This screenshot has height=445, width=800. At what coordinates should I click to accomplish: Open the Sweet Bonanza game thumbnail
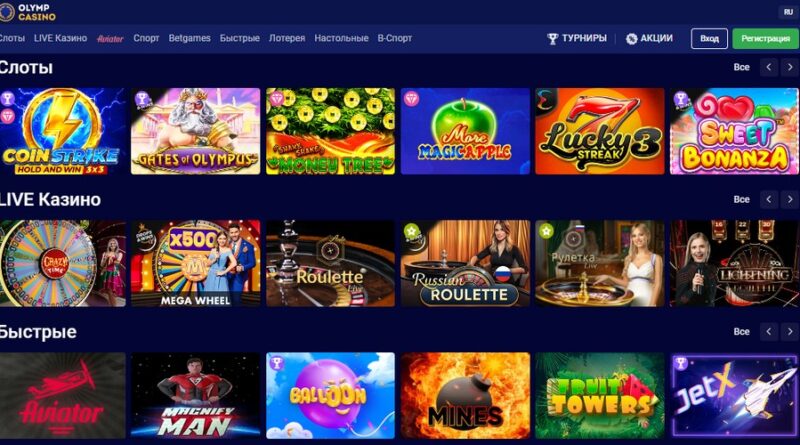pos(734,131)
